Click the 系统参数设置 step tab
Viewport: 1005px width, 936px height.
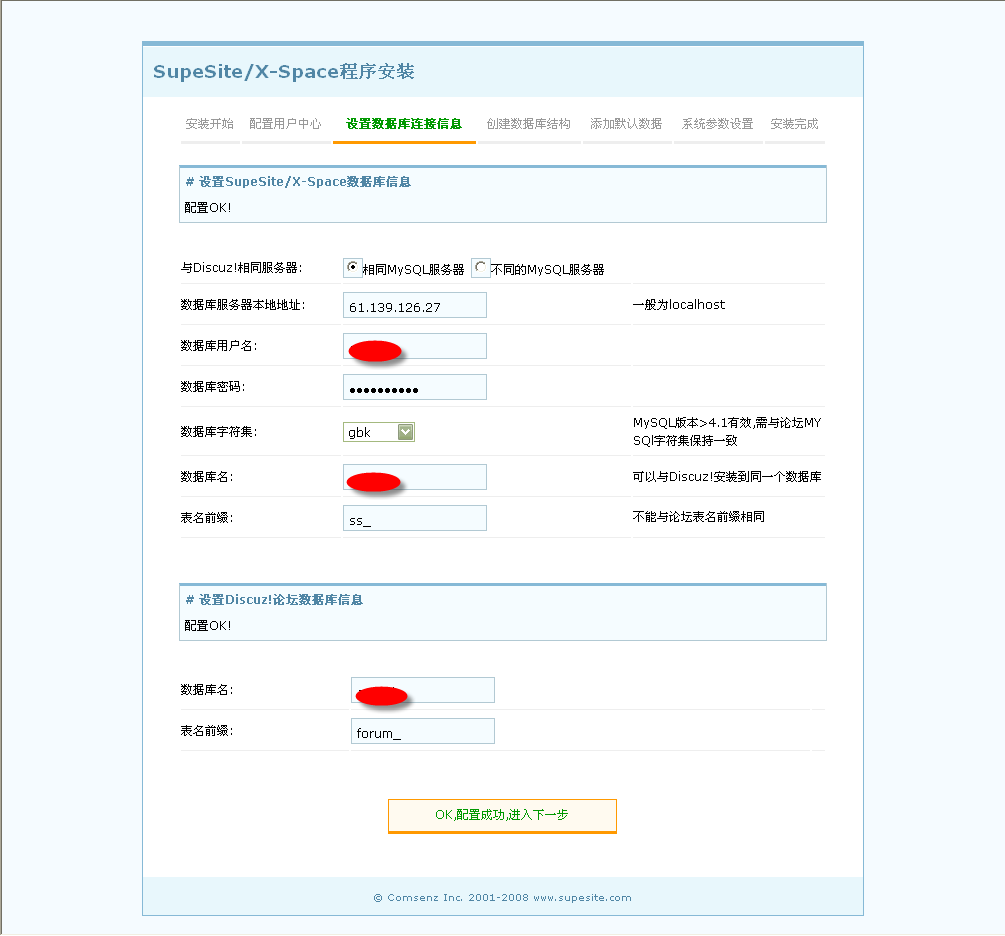717,124
